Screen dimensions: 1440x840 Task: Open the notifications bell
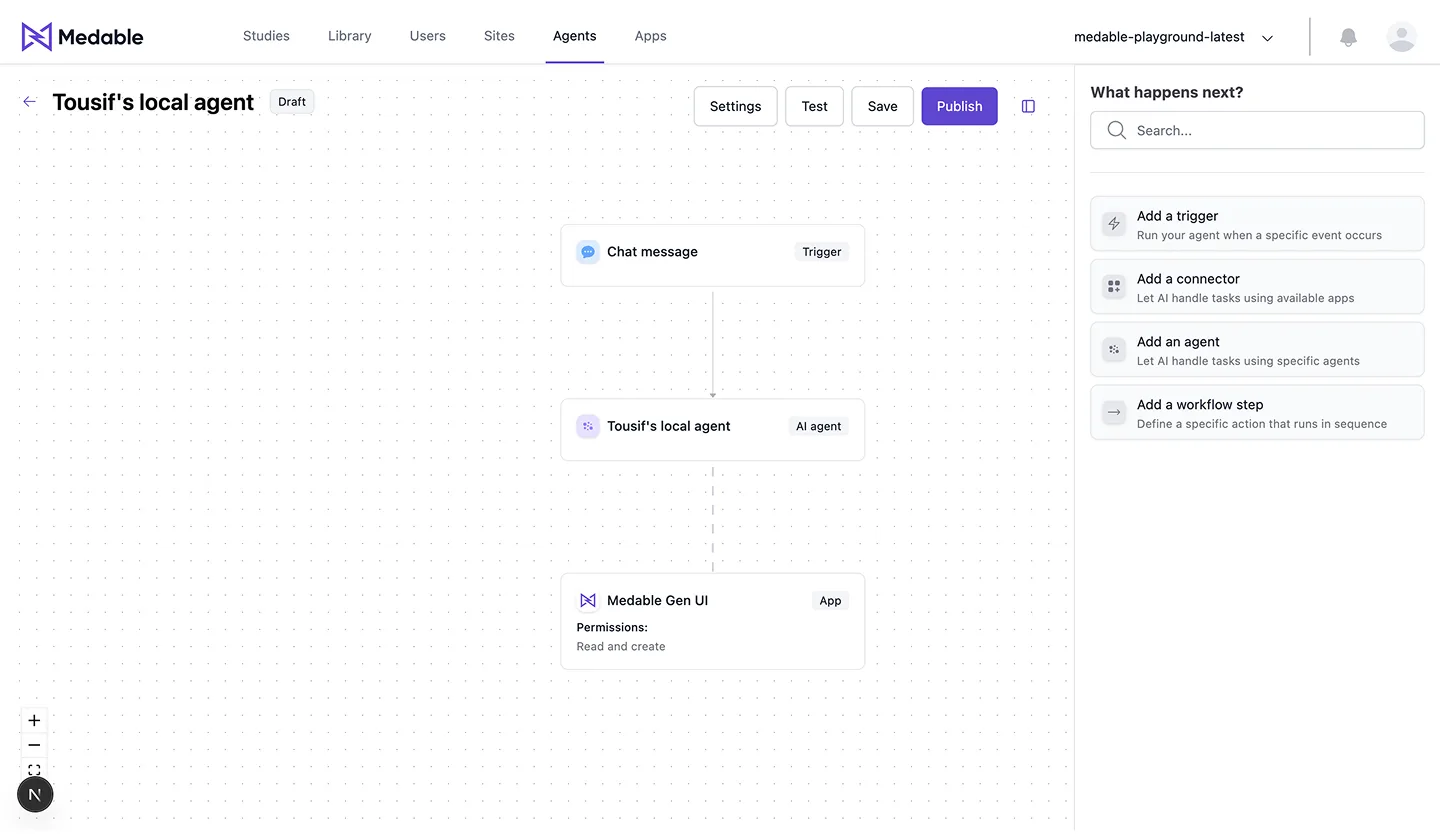click(x=1349, y=37)
